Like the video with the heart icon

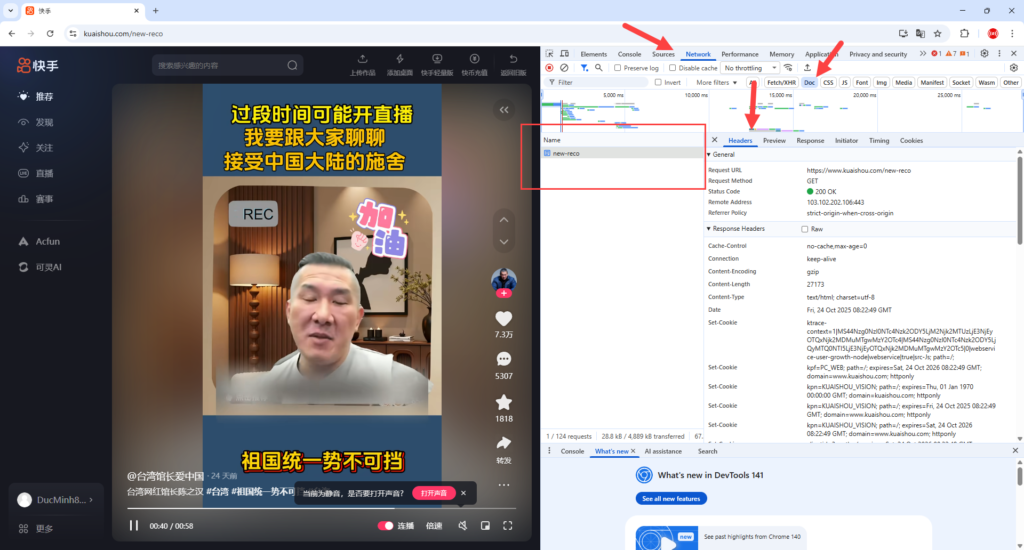pos(504,319)
